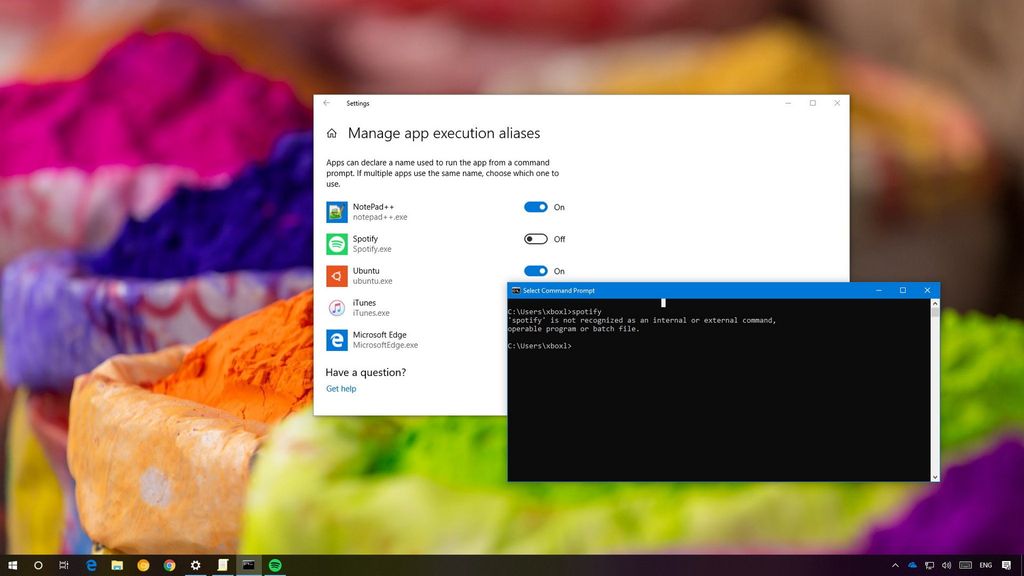Select the iTunes icon in the aliases list
The width and height of the screenshot is (1024, 576).
click(335, 307)
